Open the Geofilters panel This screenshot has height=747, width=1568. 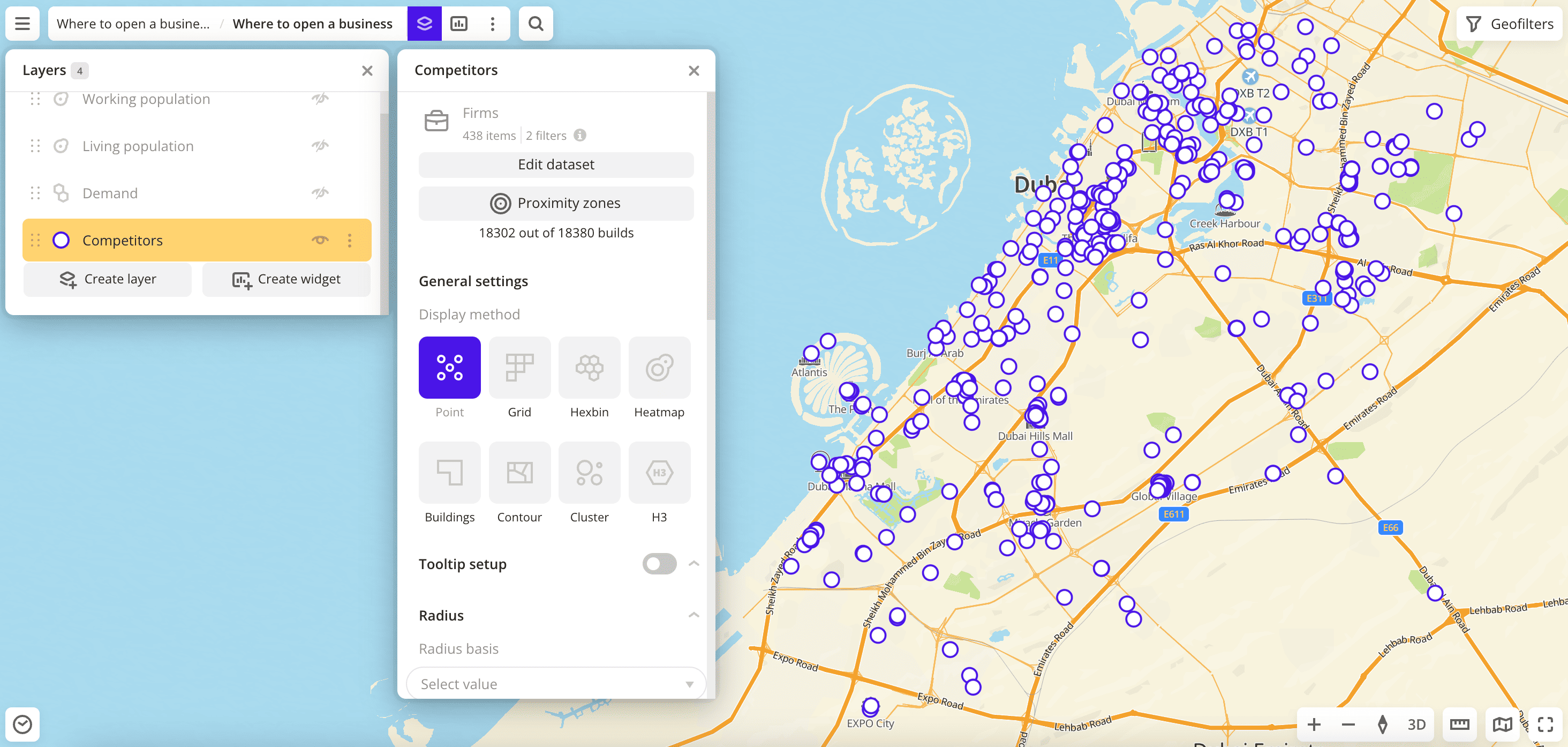(1509, 24)
